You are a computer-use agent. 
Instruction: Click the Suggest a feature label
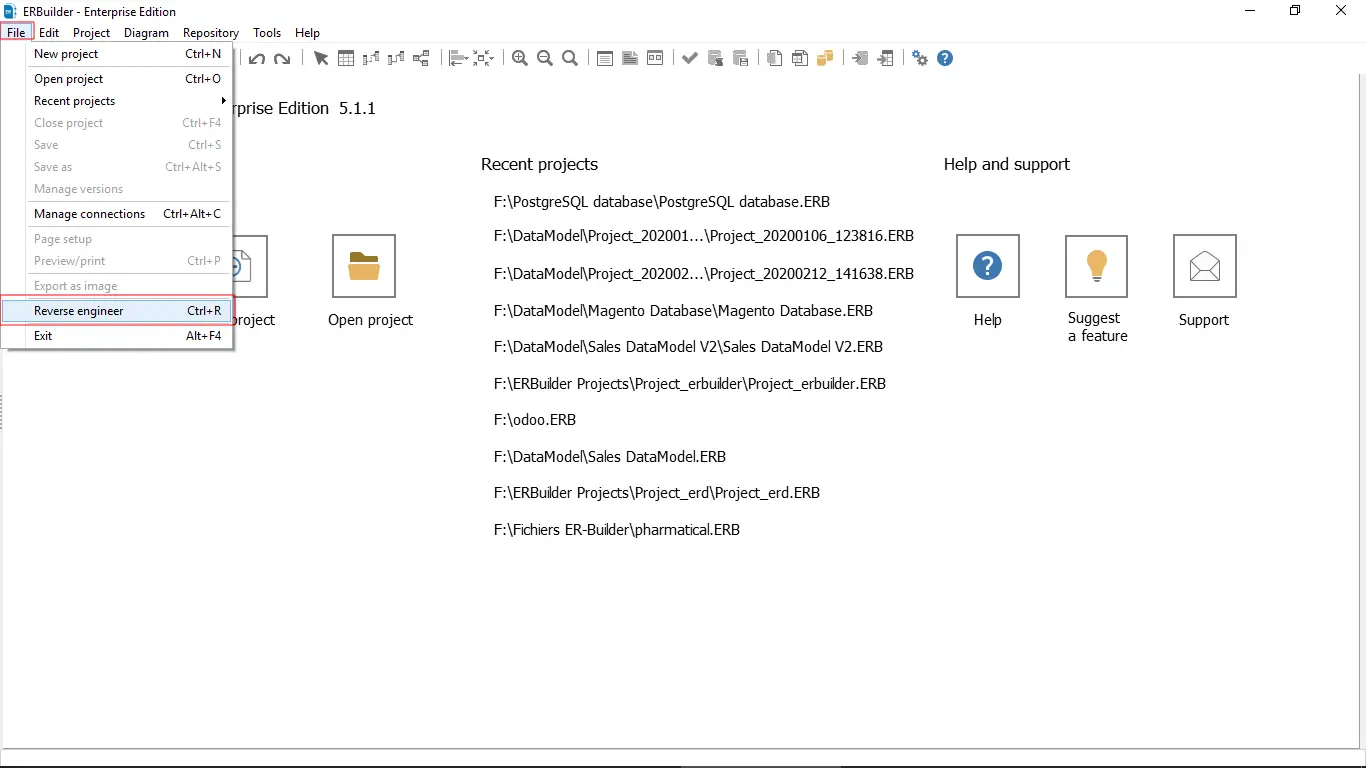coord(1097,327)
